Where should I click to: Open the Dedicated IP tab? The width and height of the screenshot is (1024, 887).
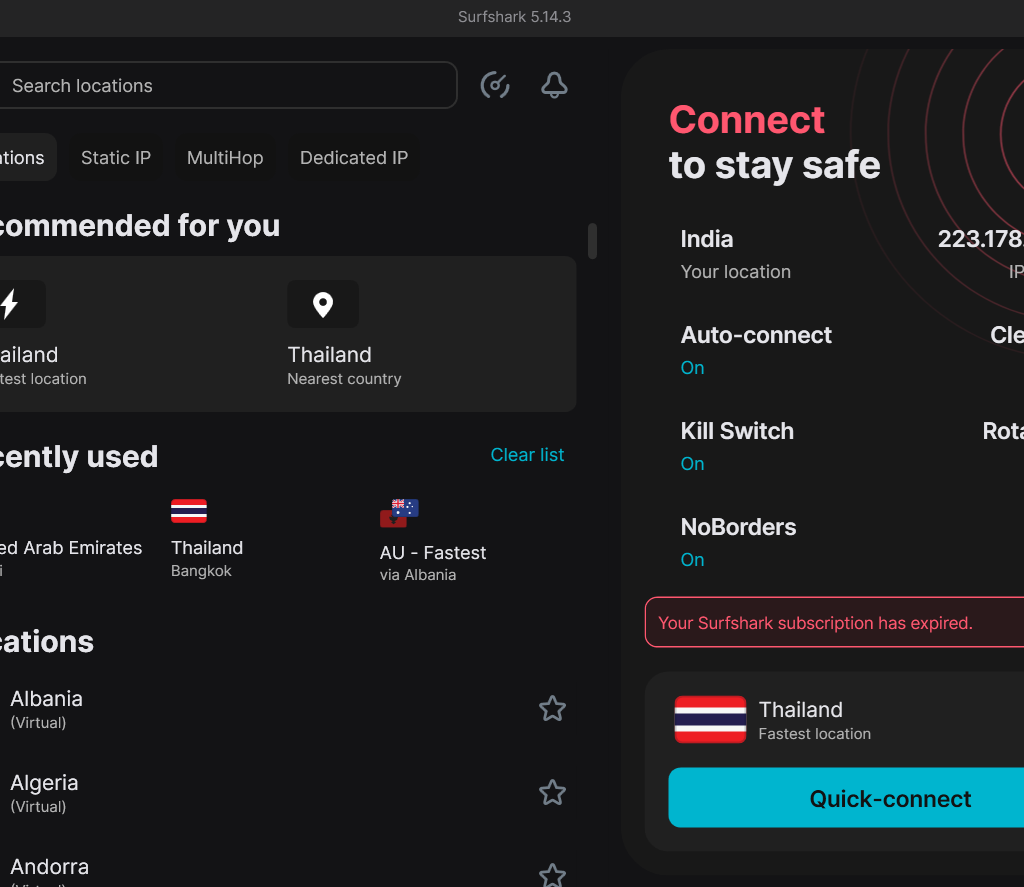coord(354,158)
